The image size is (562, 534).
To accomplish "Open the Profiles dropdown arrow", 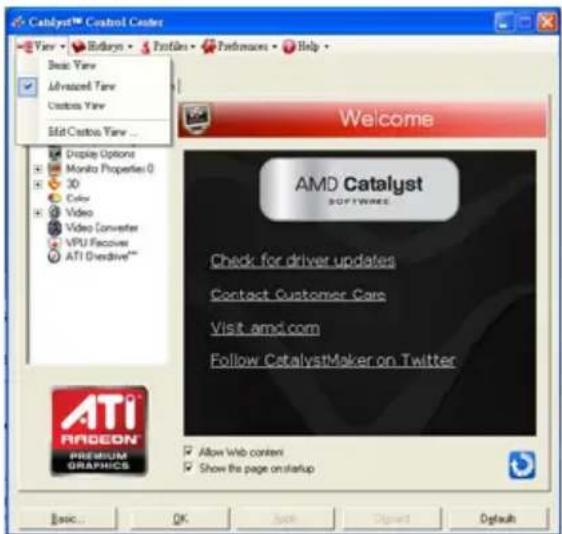I will (193, 47).
